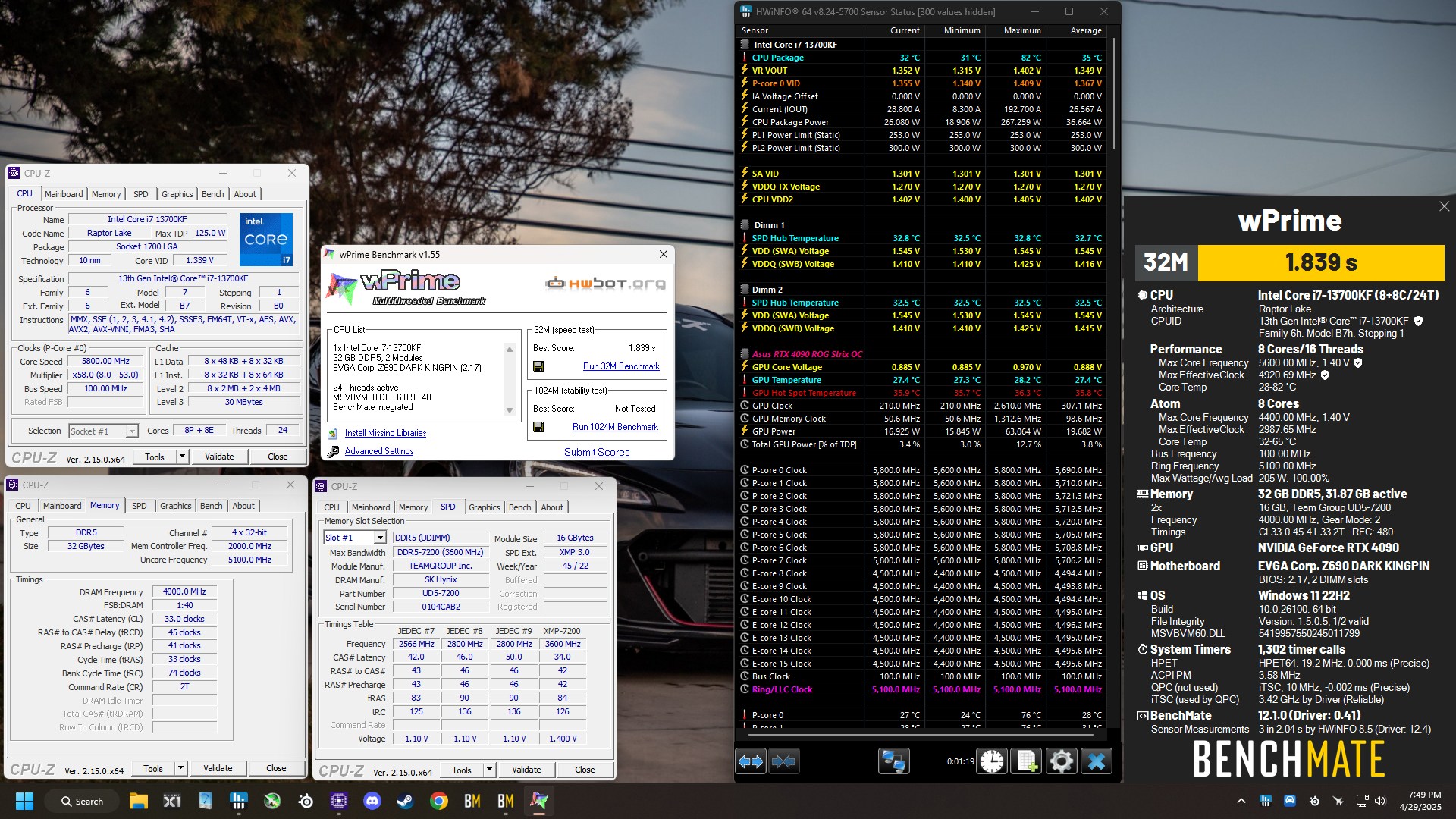This screenshot has height=819, width=1456.
Task: Open the EVGA Precision X1 taskbar icon
Action: [x=172, y=801]
